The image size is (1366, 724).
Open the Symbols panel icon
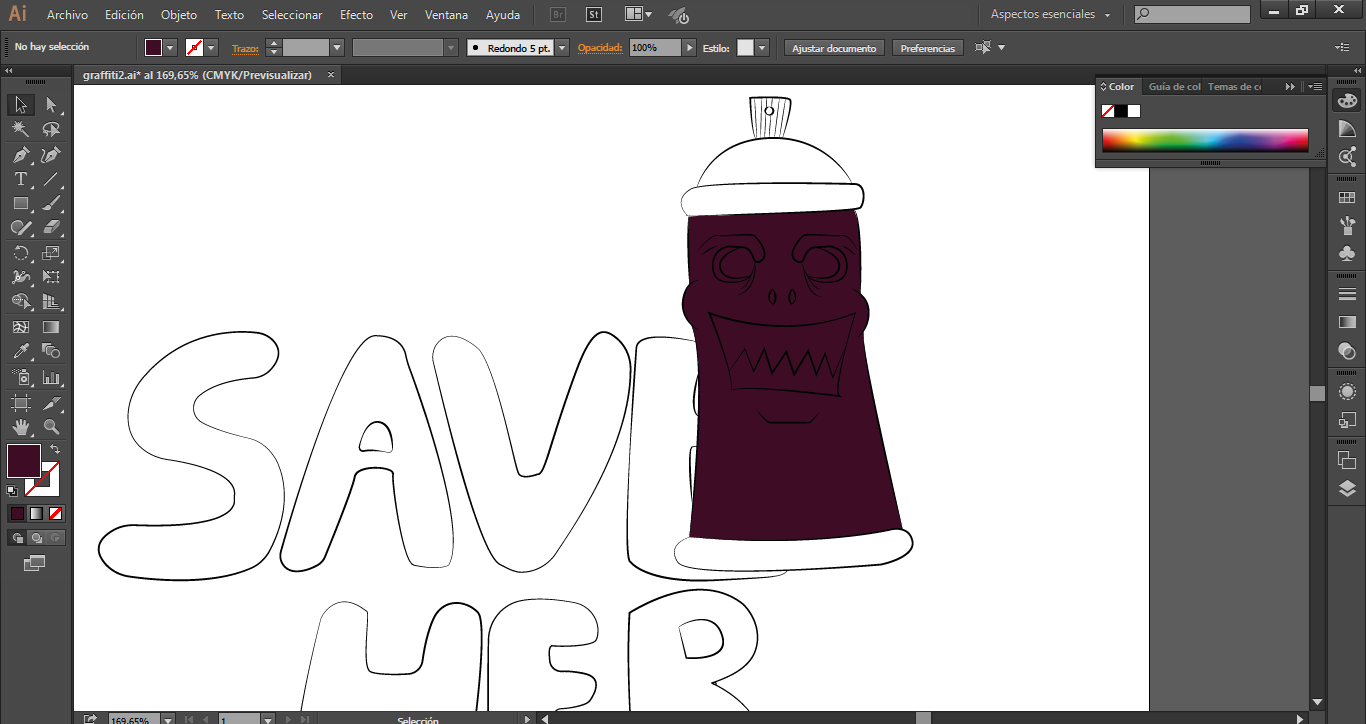point(1347,253)
